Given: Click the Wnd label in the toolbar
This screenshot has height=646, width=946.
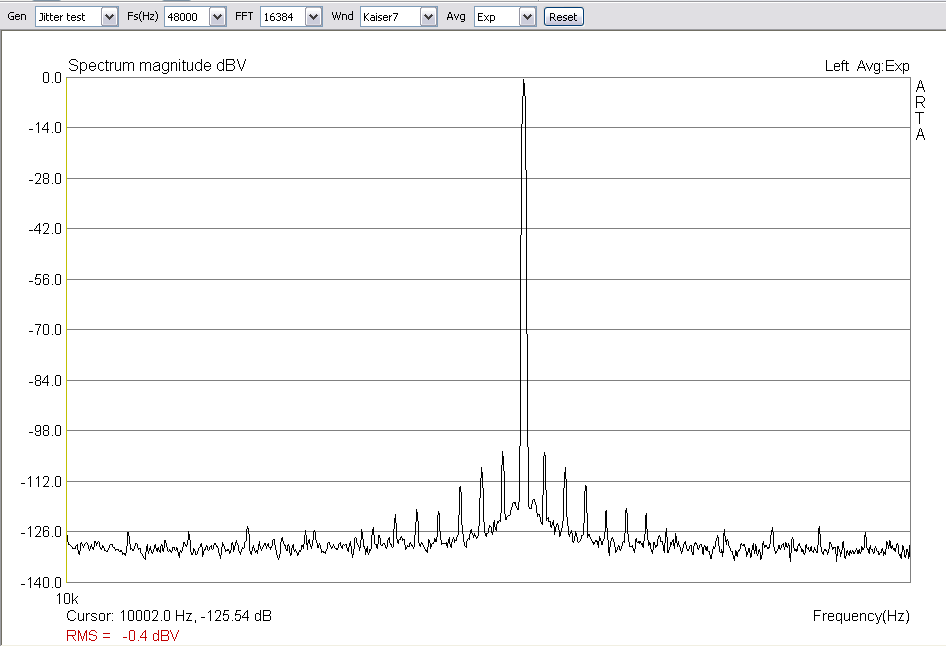Looking at the screenshot, I should [x=342, y=16].
